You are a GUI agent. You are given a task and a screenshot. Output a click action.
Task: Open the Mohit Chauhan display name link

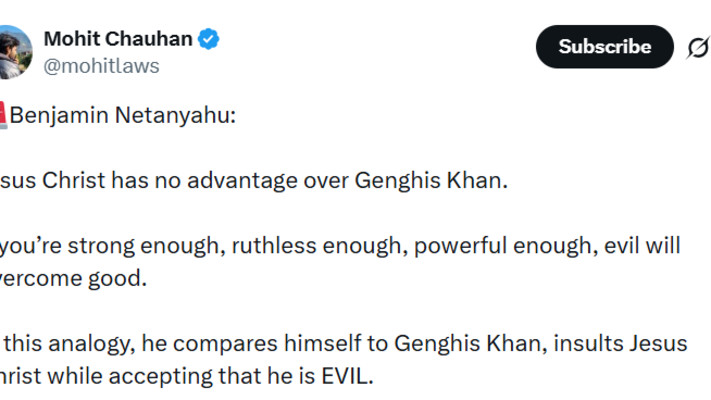click(x=119, y=41)
